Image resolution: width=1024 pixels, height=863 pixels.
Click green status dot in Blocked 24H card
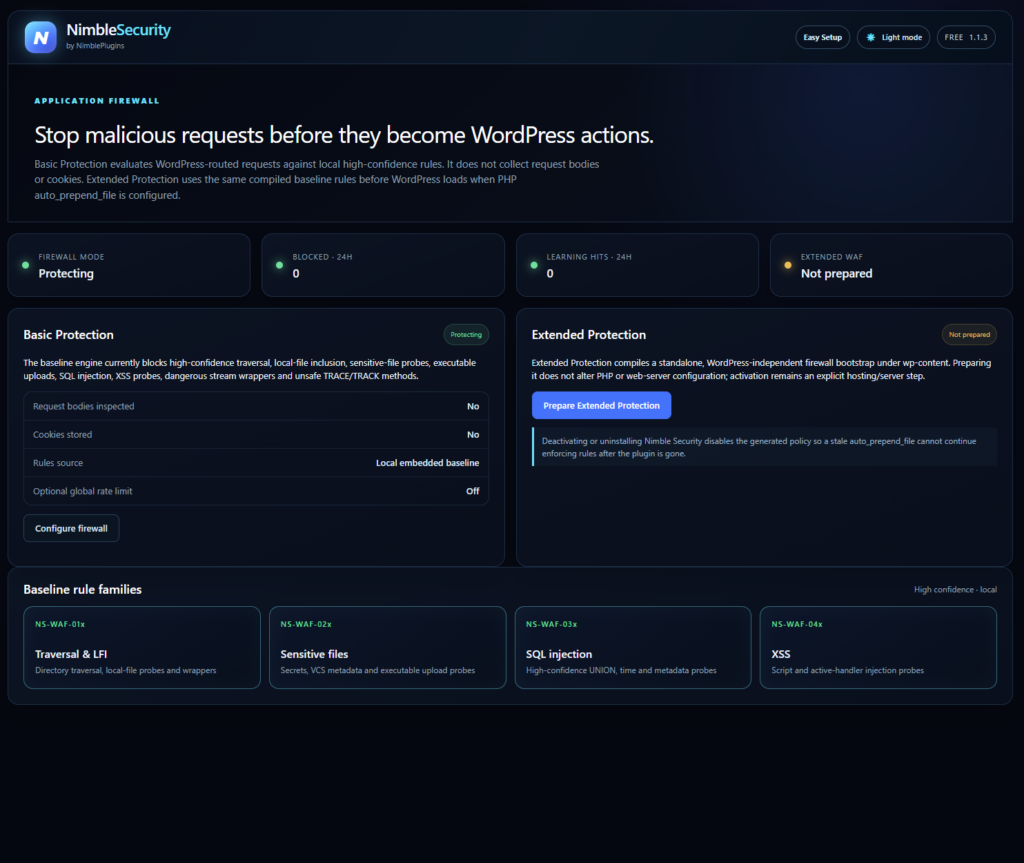(x=280, y=265)
